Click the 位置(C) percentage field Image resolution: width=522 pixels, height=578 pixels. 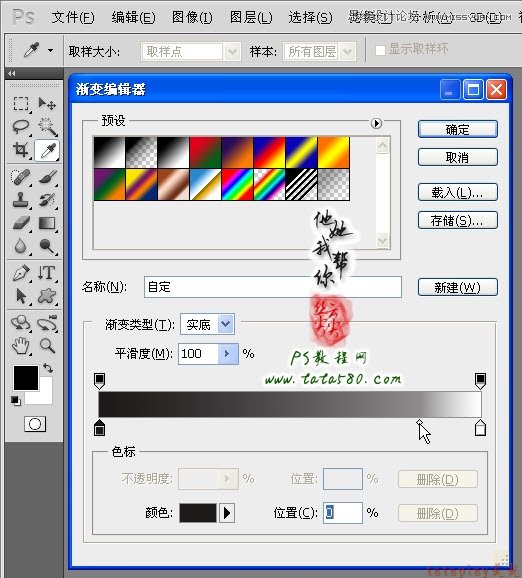click(x=343, y=513)
